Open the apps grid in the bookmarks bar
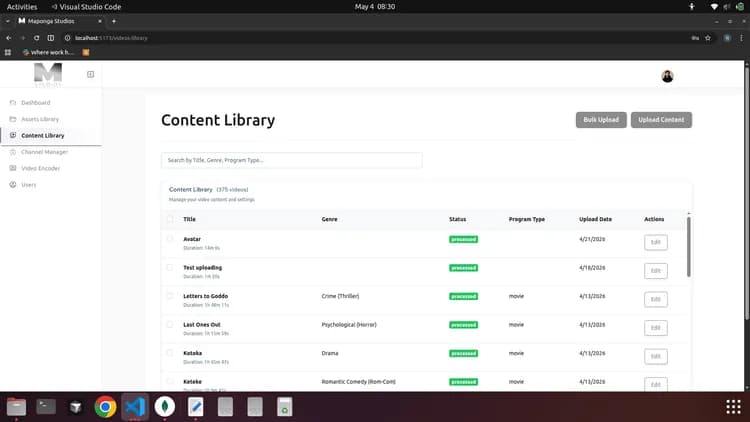Screen dimensions: 750x422 [8, 53]
